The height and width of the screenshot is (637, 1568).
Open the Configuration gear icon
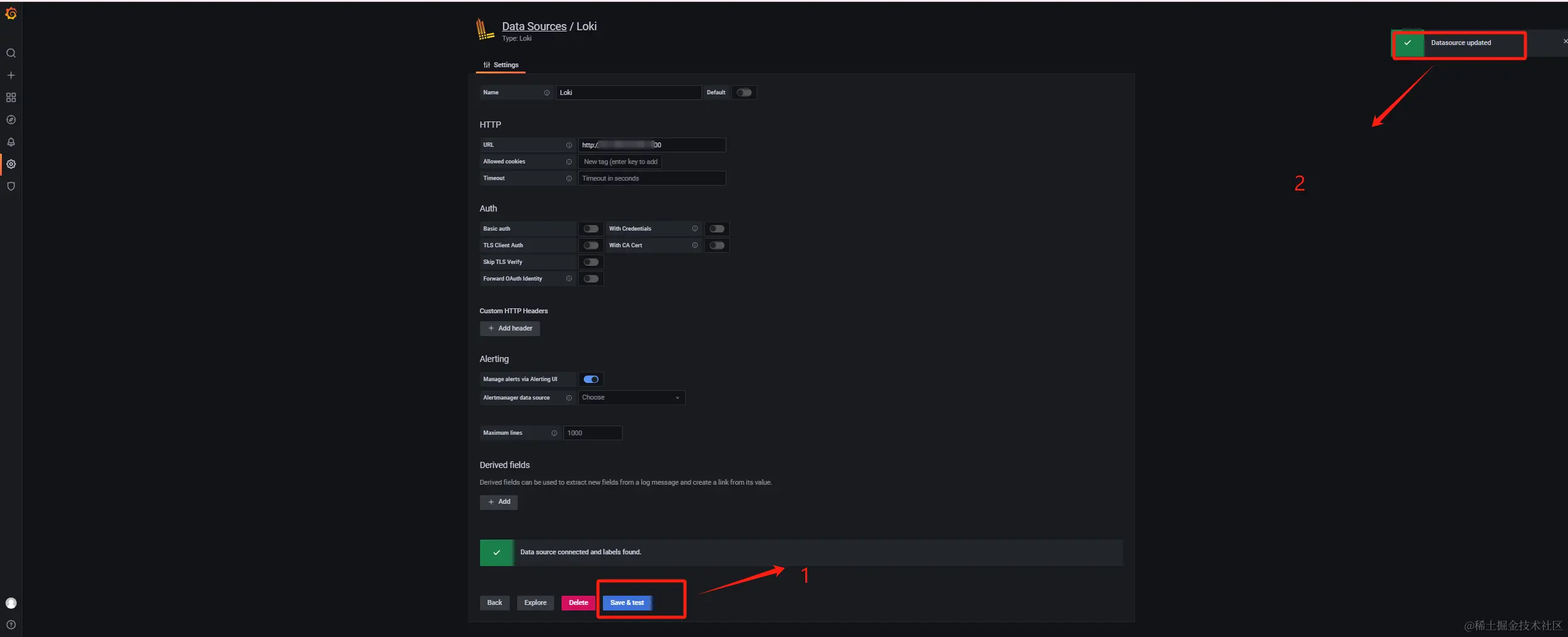point(11,164)
